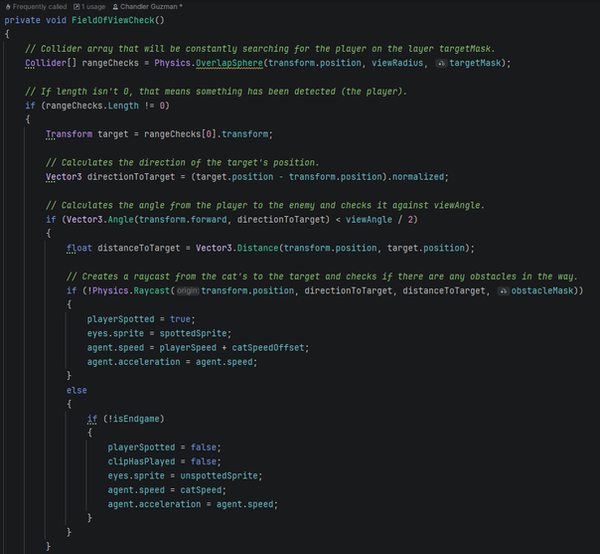The height and width of the screenshot is (554, 600).
Task: Click the 'Transform' type before target
Action: 69,134
